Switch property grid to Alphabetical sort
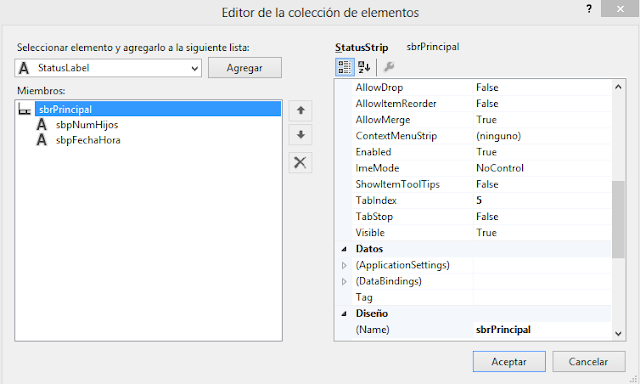Viewport: 640px width, 384px height. (x=364, y=67)
